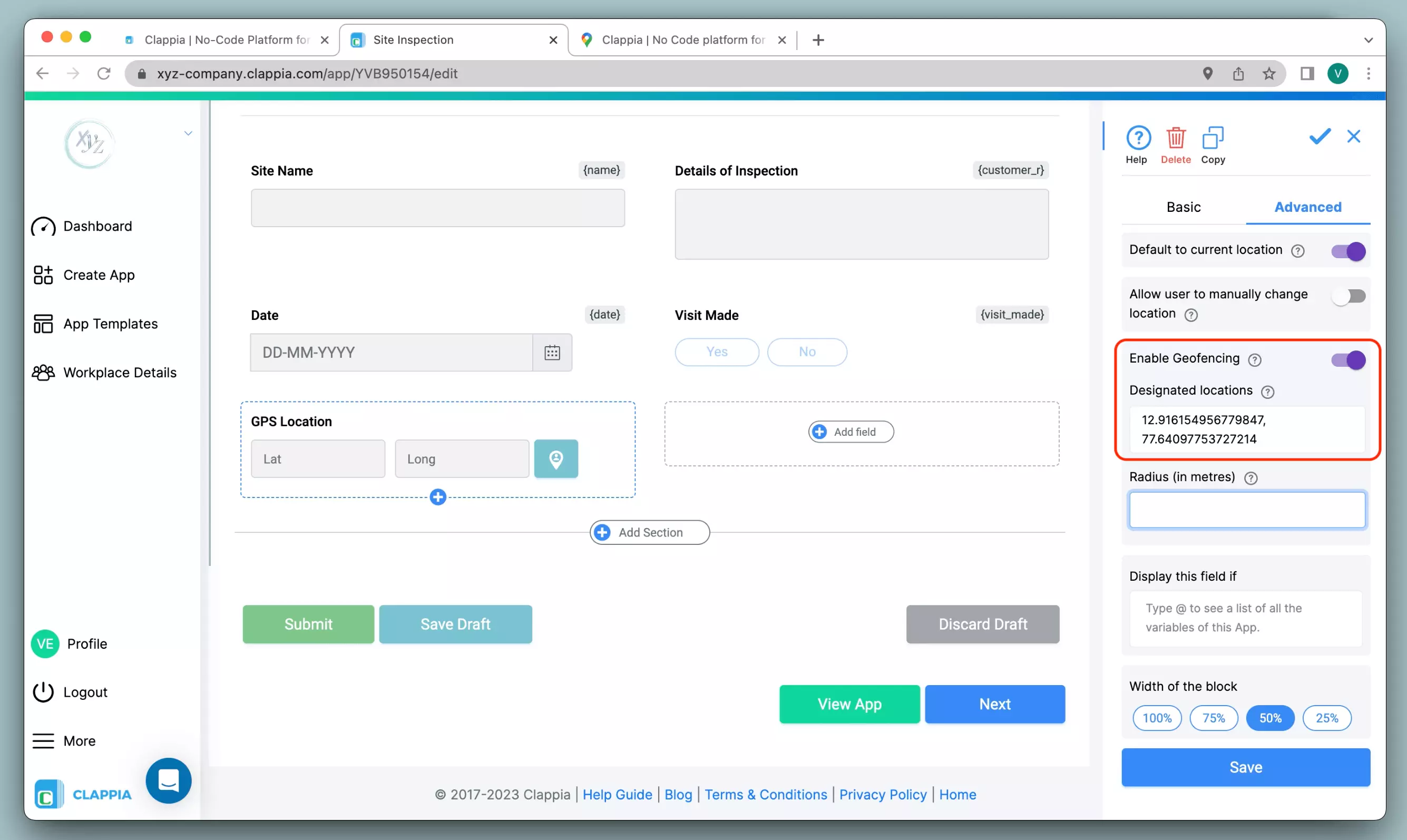Switch to the Basic tab
Image resolution: width=1407 pixels, height=840 pixels.
click(x=1183, y=207)
